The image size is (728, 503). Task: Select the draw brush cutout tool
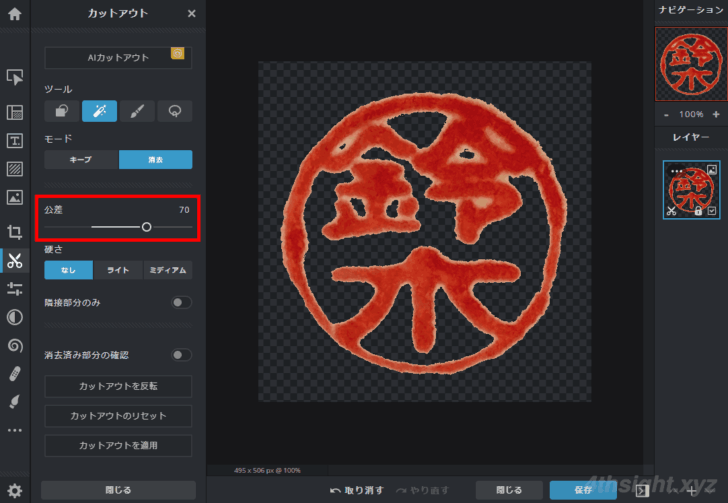click(x=137, y=111)
